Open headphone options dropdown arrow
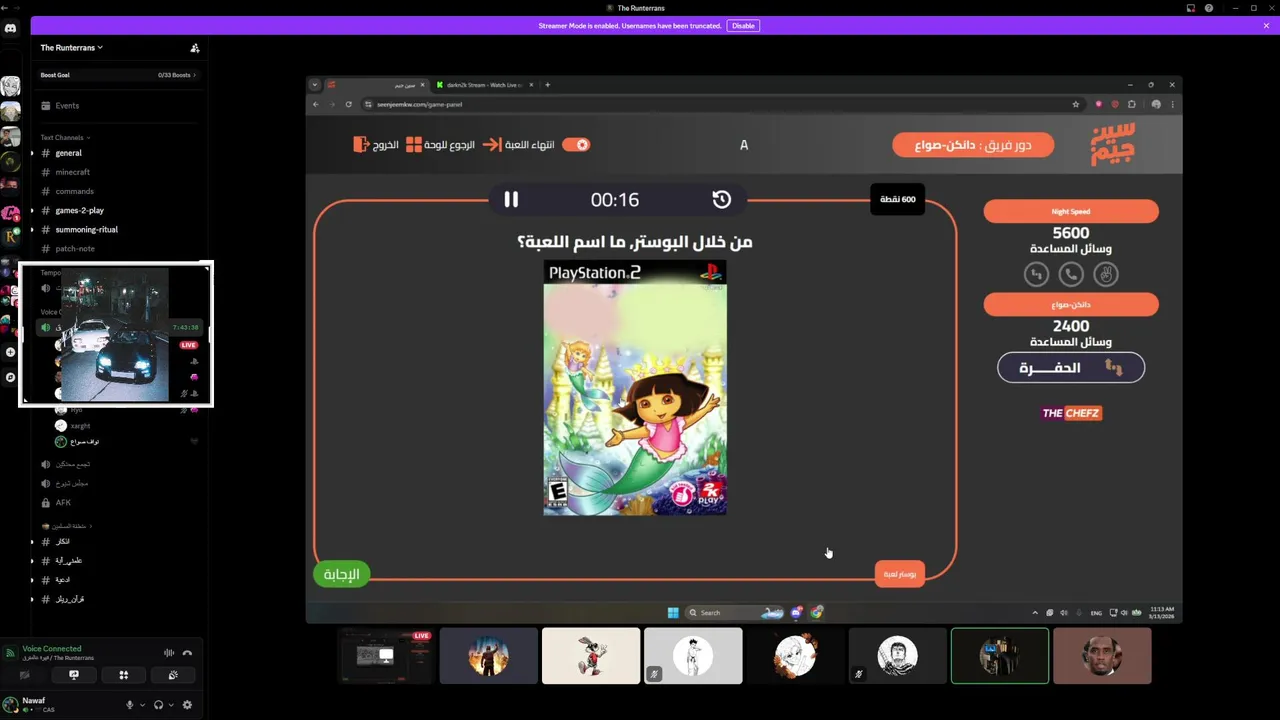This screenshot has height=720, width=1280. point(170,705)
